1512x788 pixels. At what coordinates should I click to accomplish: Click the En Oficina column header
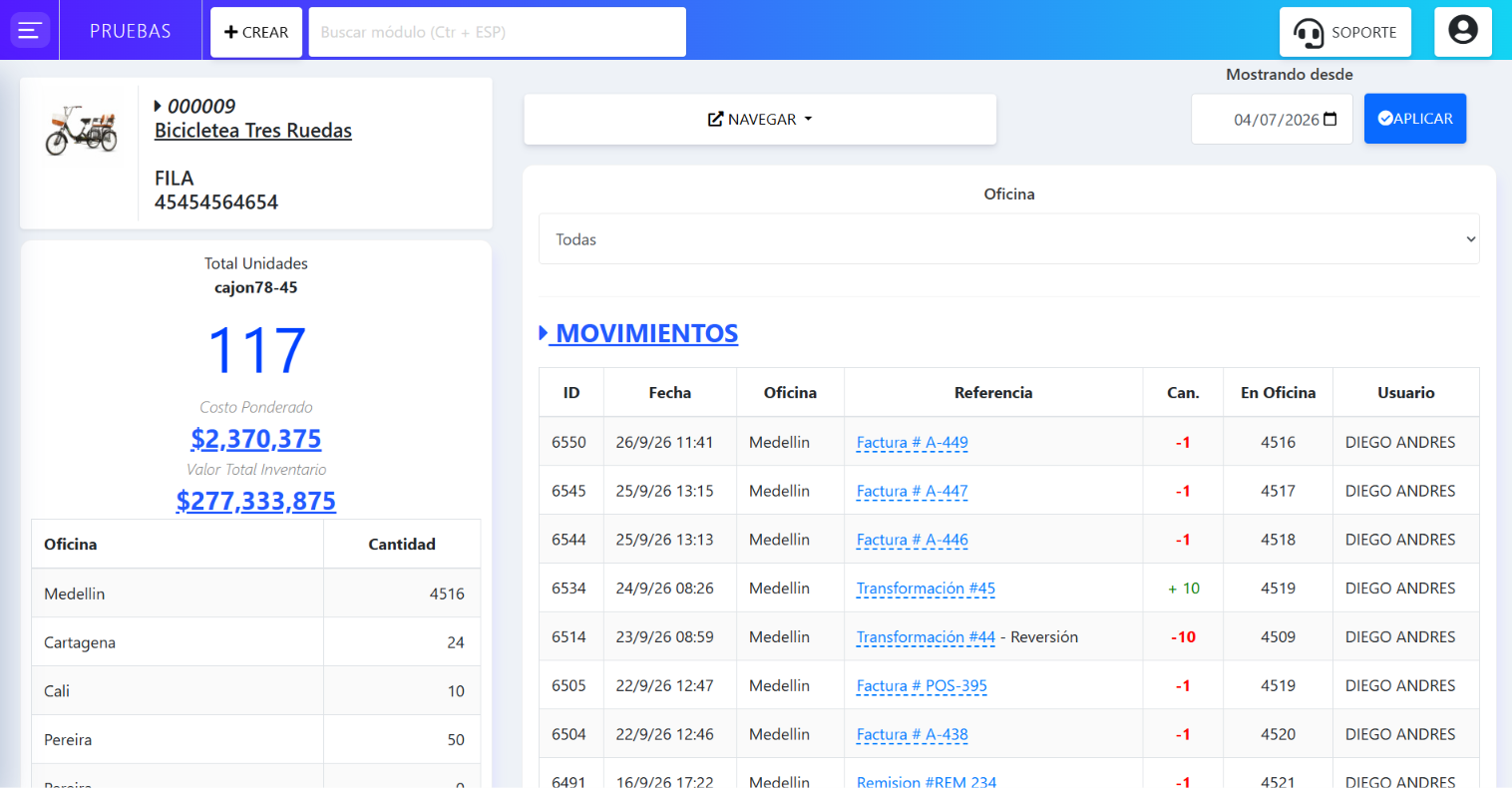1278,393
